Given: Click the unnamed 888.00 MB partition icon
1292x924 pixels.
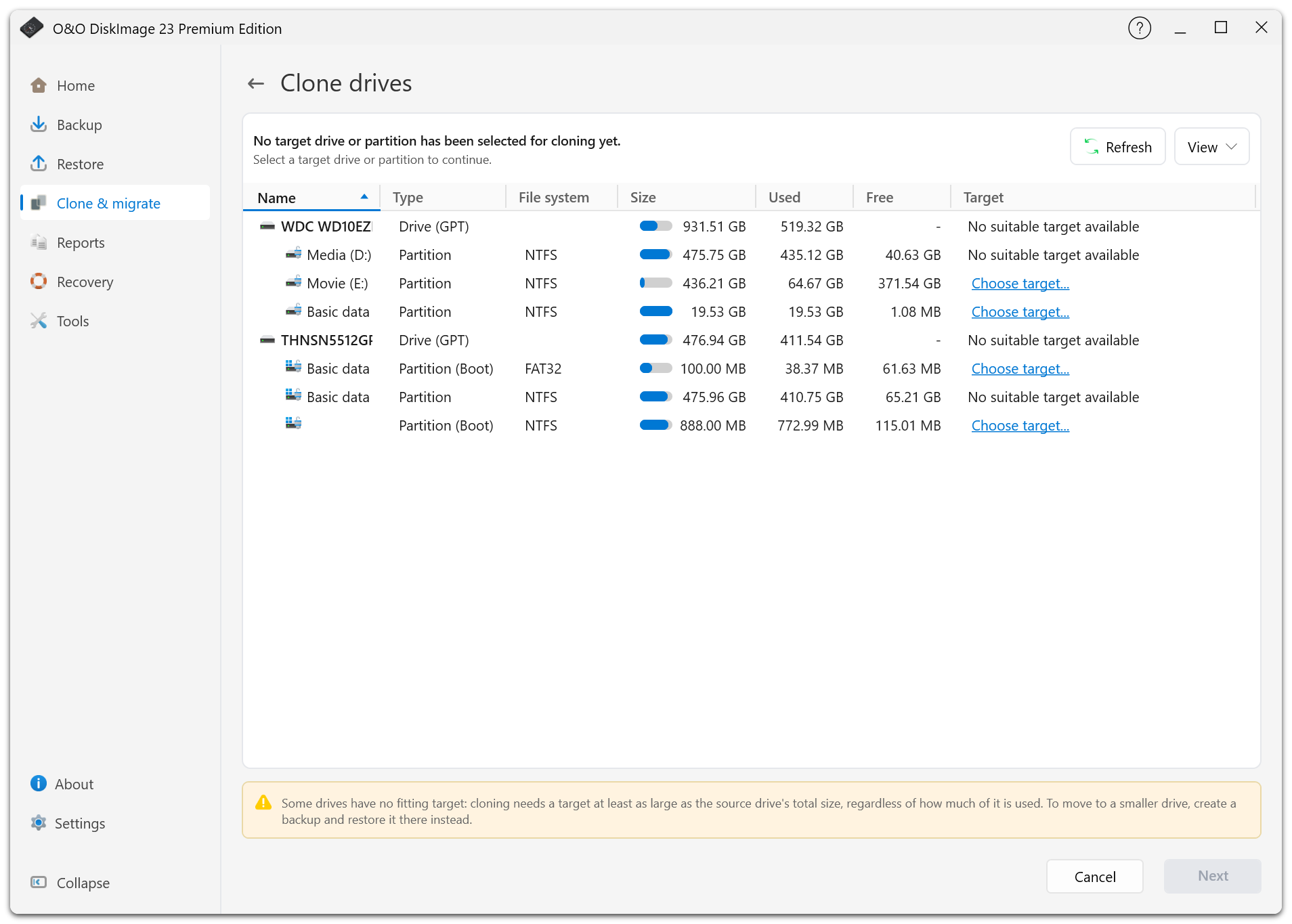Looking at the screenshot, I should 293,424.
